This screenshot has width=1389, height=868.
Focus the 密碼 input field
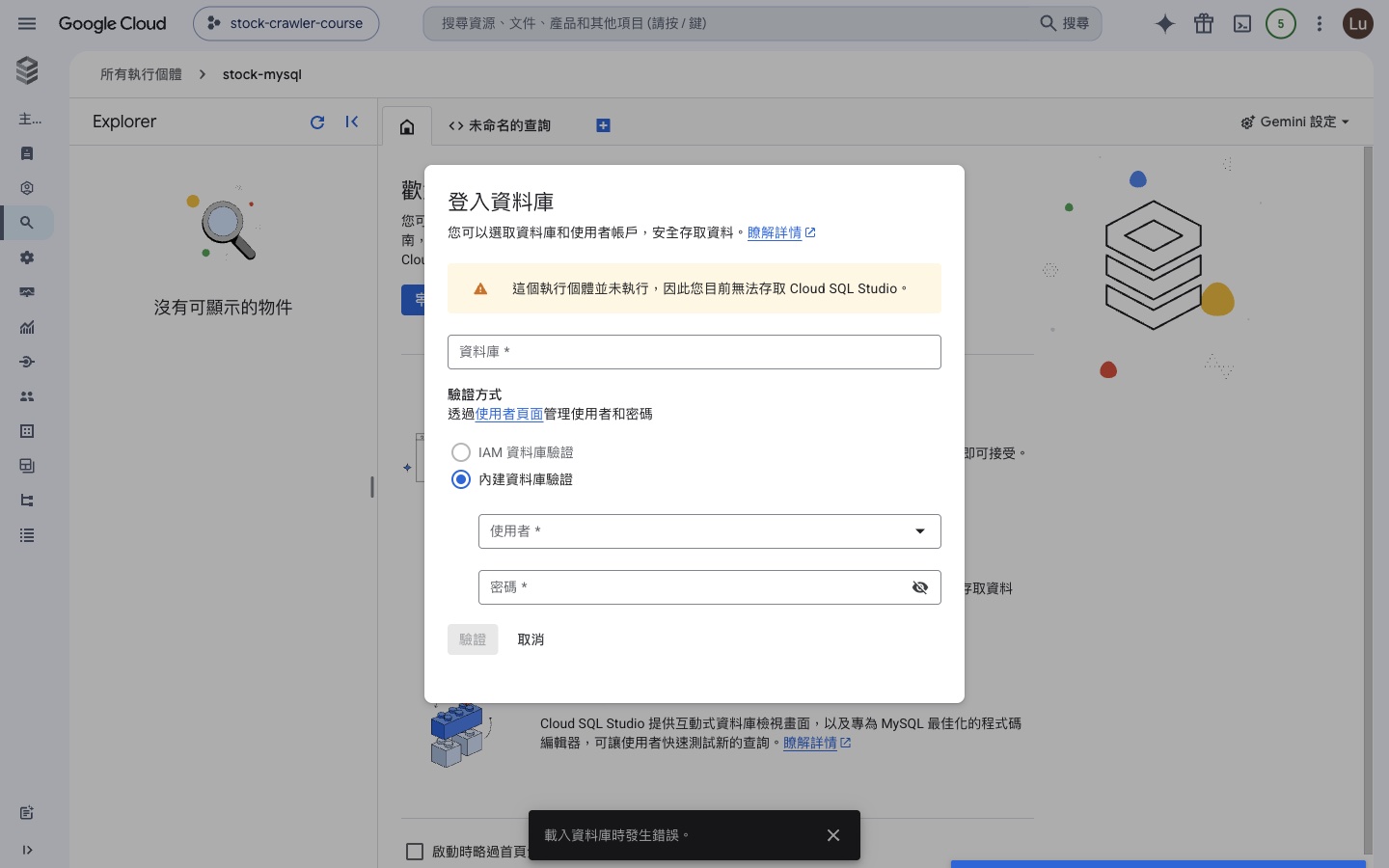tap(710, 587)
